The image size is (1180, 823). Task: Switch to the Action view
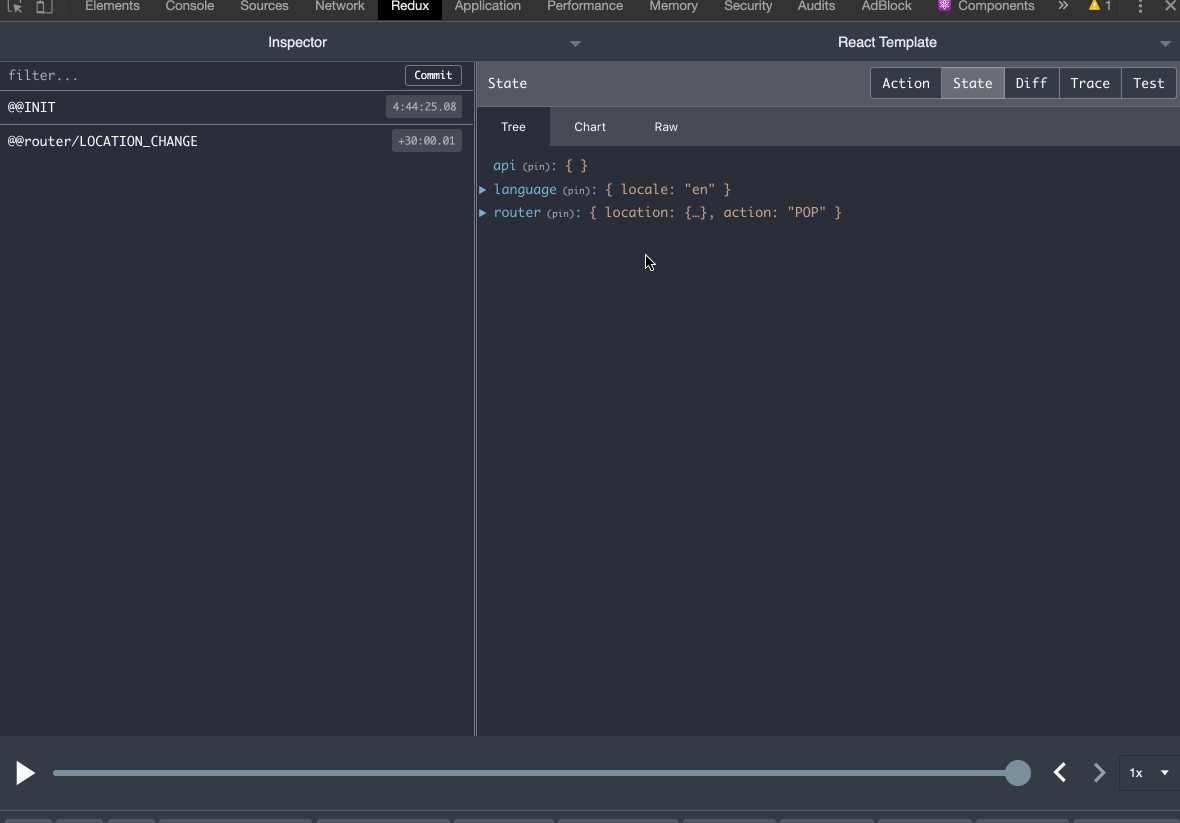905,84
